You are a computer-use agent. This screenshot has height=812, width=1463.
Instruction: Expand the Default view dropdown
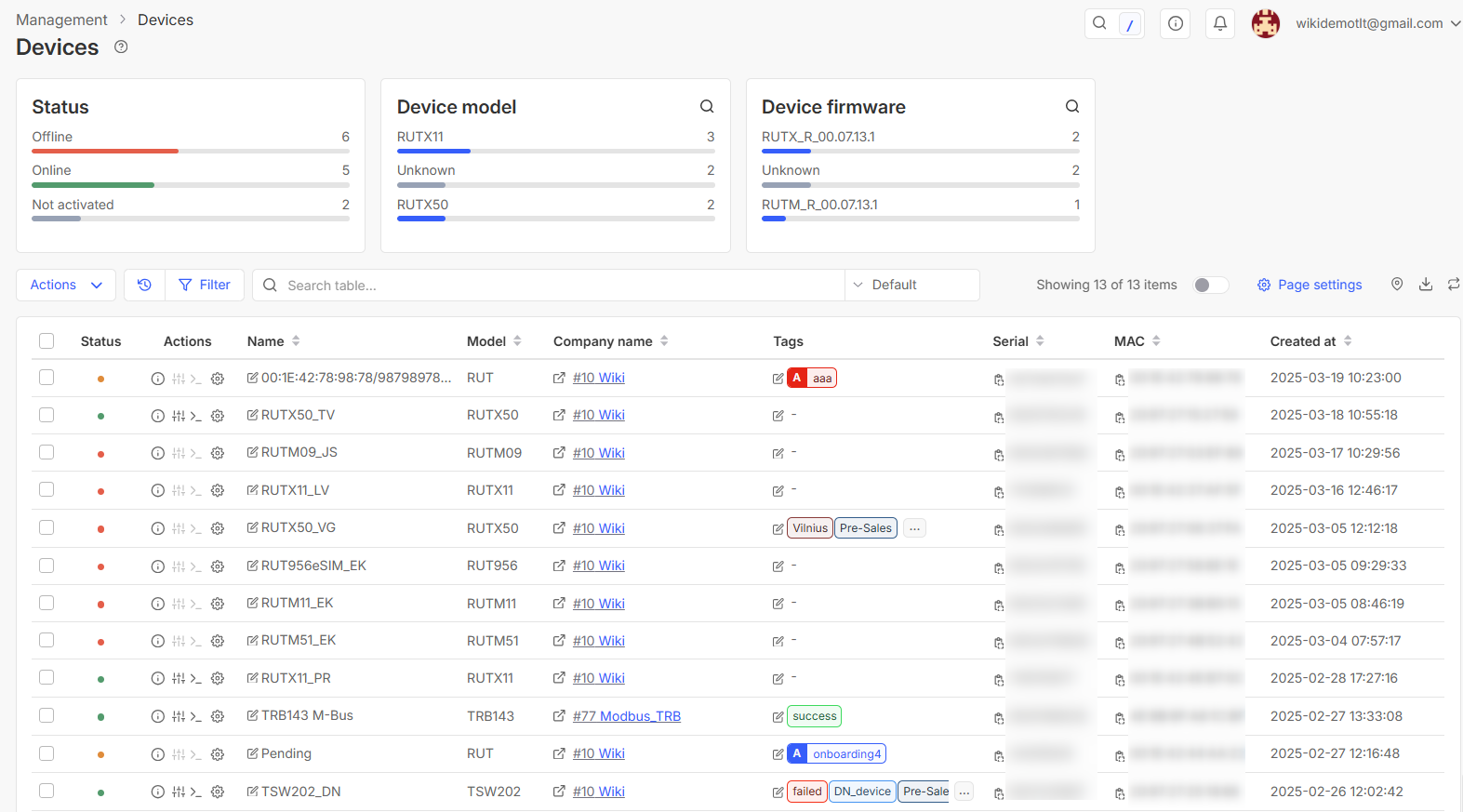(911, 285)
